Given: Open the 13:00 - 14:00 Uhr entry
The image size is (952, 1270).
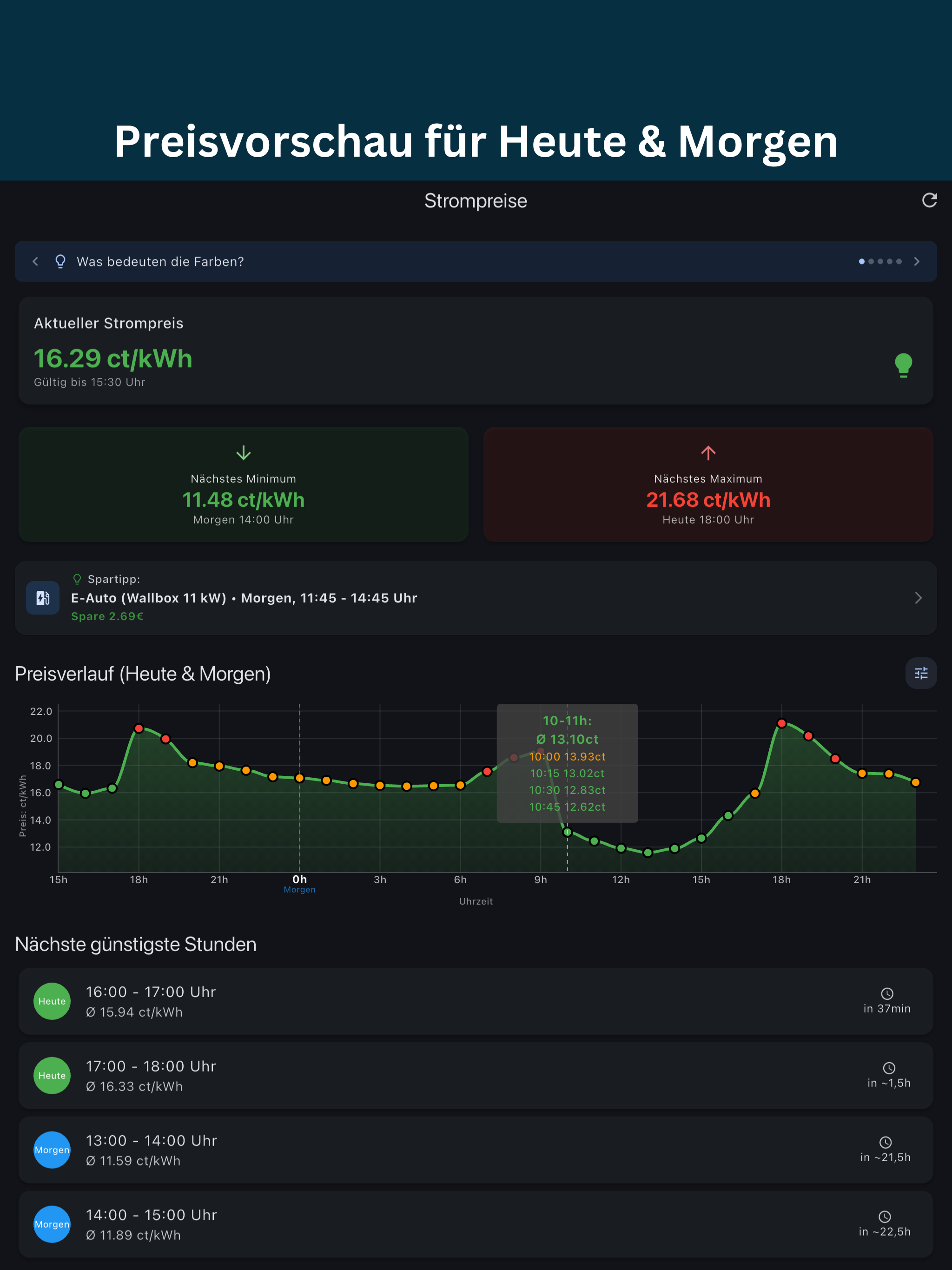Looking at the screenshot, I should pos(476,1150).
